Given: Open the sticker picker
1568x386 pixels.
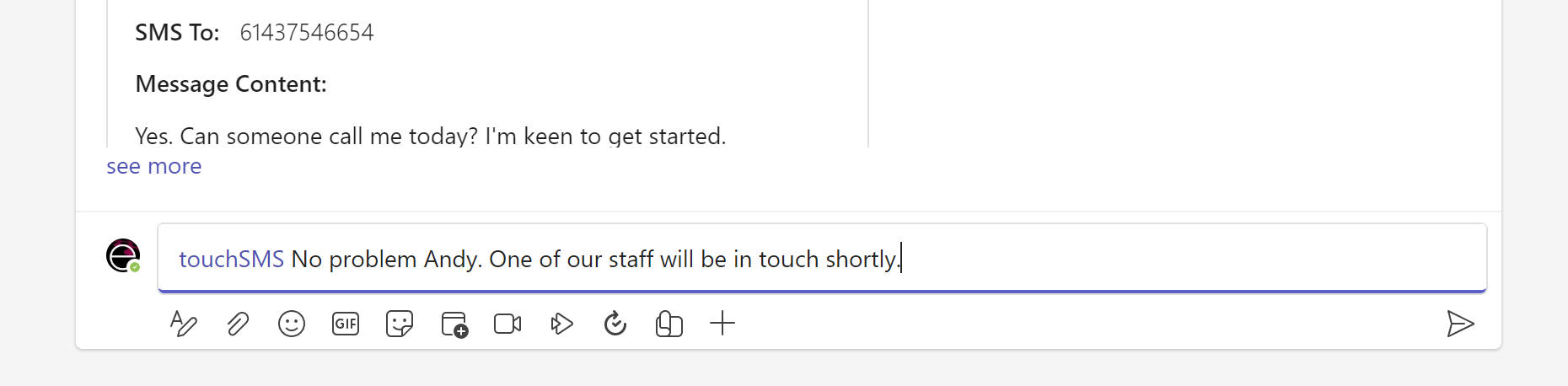Looking at the screenshot, I should (400, 324).
